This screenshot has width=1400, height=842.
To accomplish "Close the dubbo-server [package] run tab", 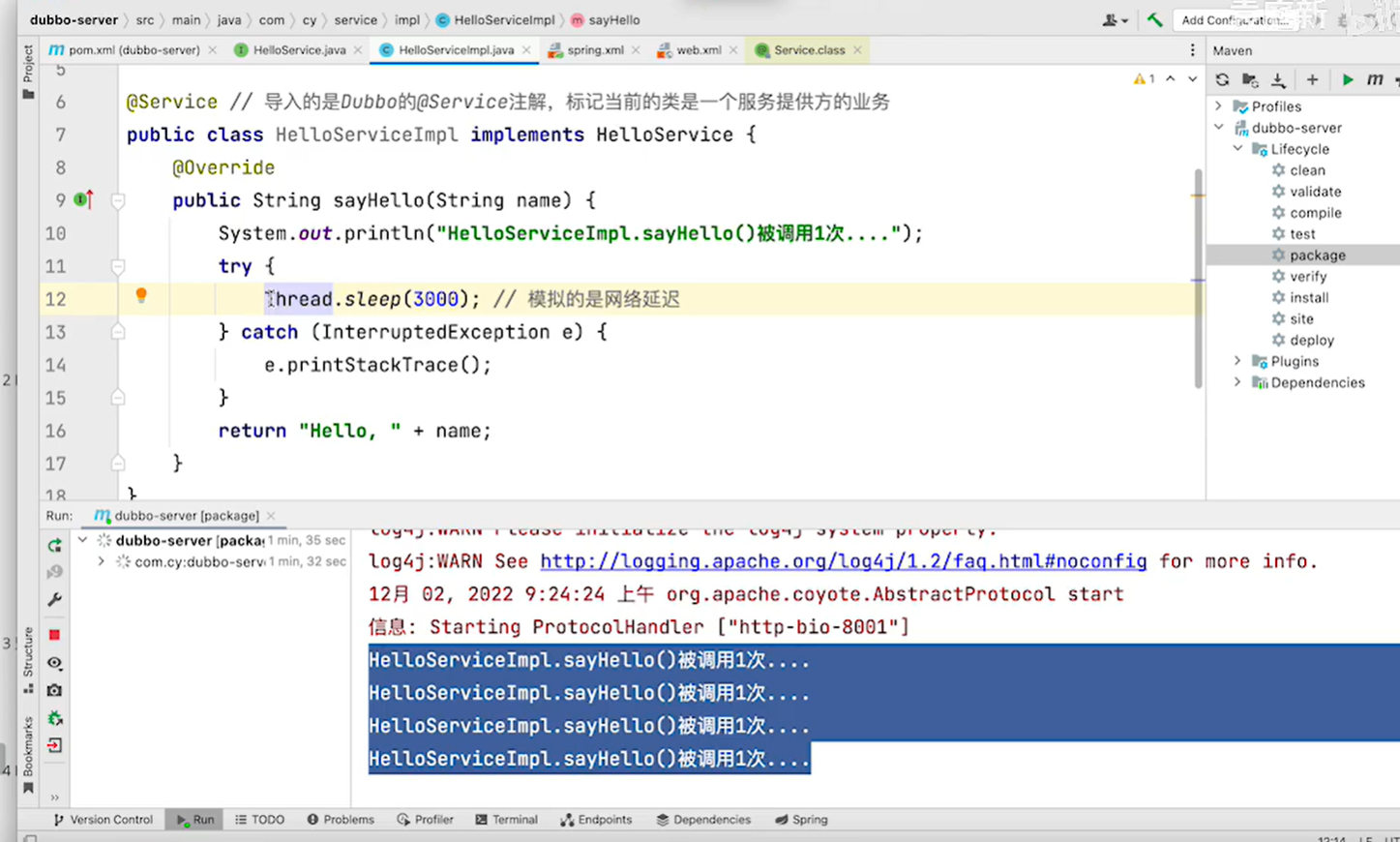I will point(271,516).
